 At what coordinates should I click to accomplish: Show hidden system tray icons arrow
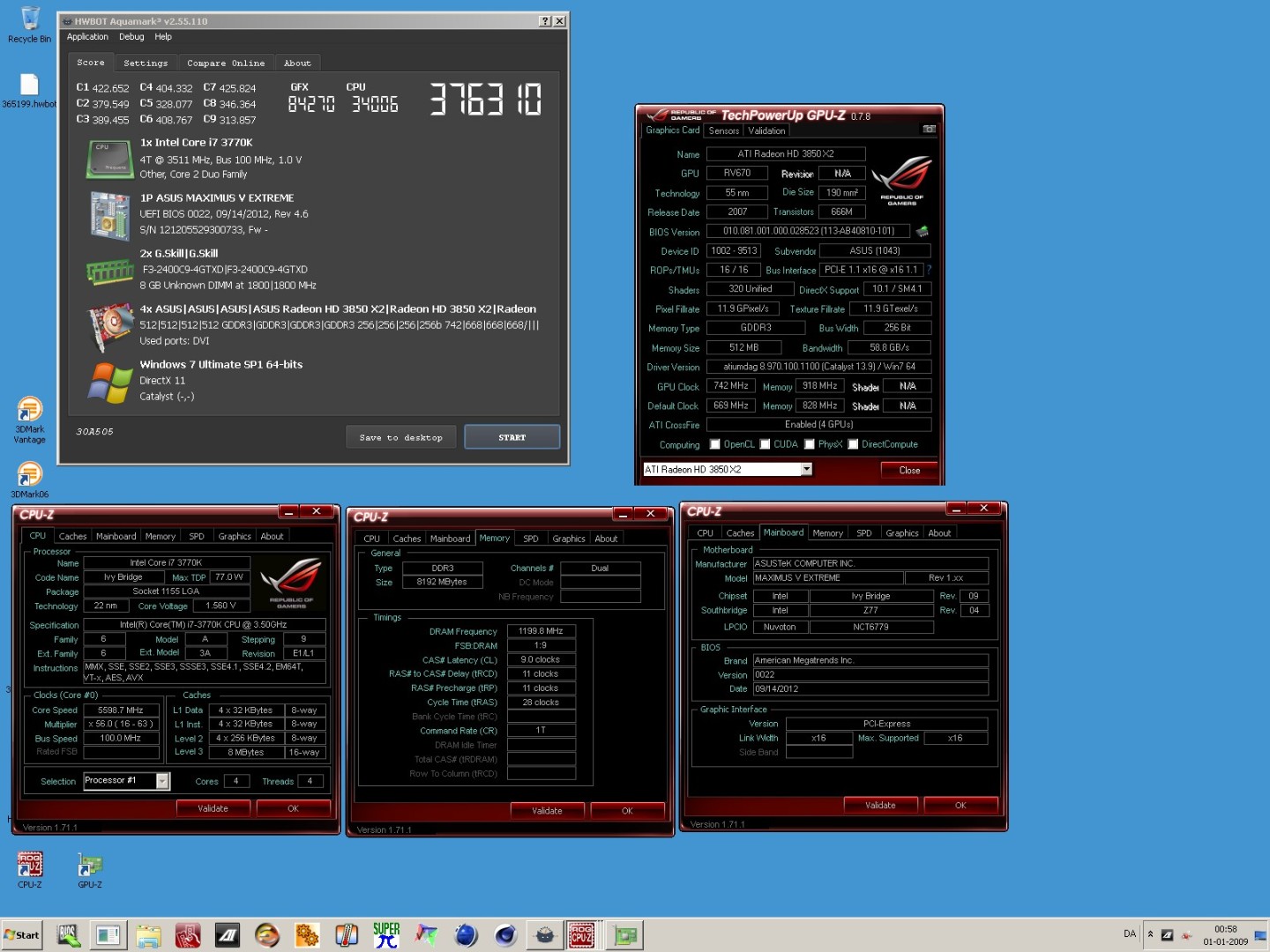(1150, 934)
